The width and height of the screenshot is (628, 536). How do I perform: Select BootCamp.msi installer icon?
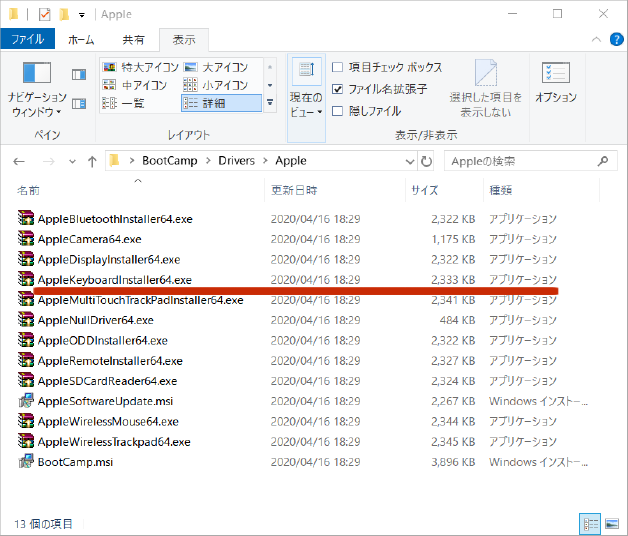(x=26, y=461)
